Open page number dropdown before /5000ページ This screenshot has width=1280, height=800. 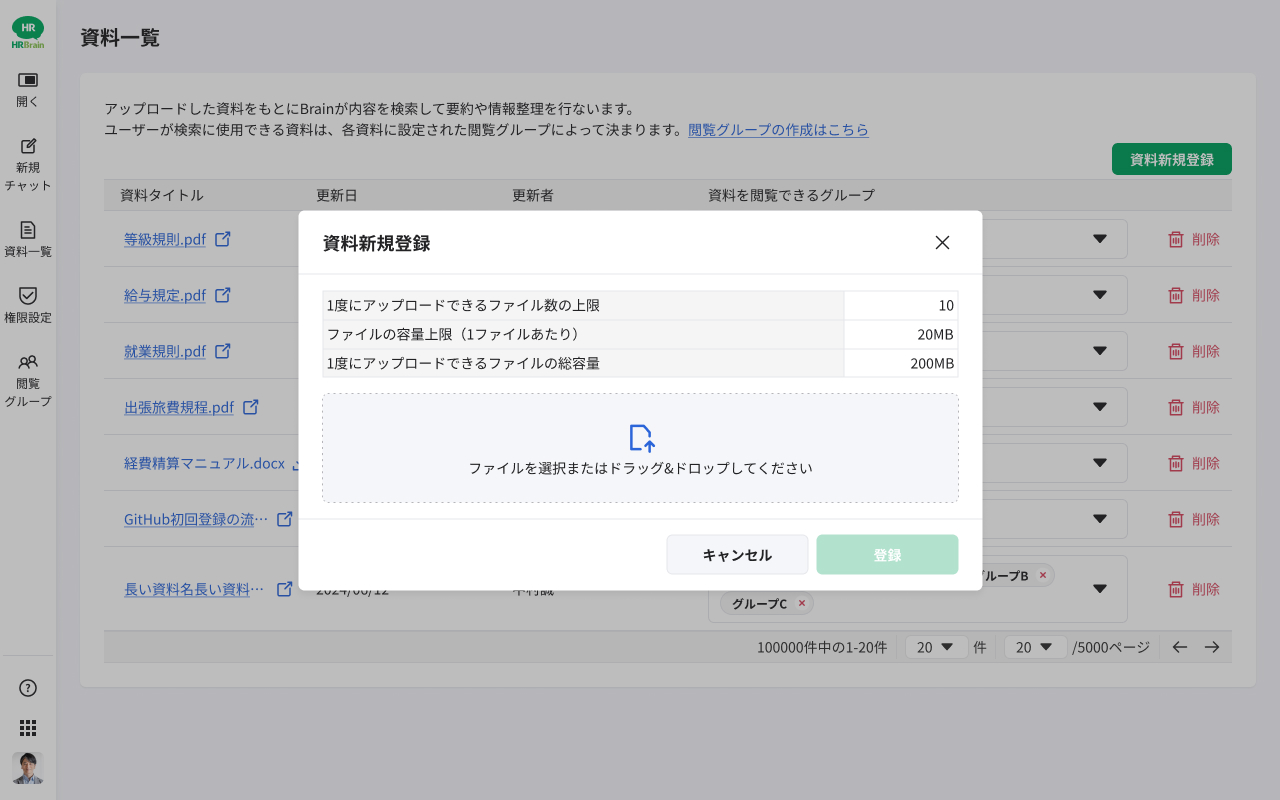1035,647
